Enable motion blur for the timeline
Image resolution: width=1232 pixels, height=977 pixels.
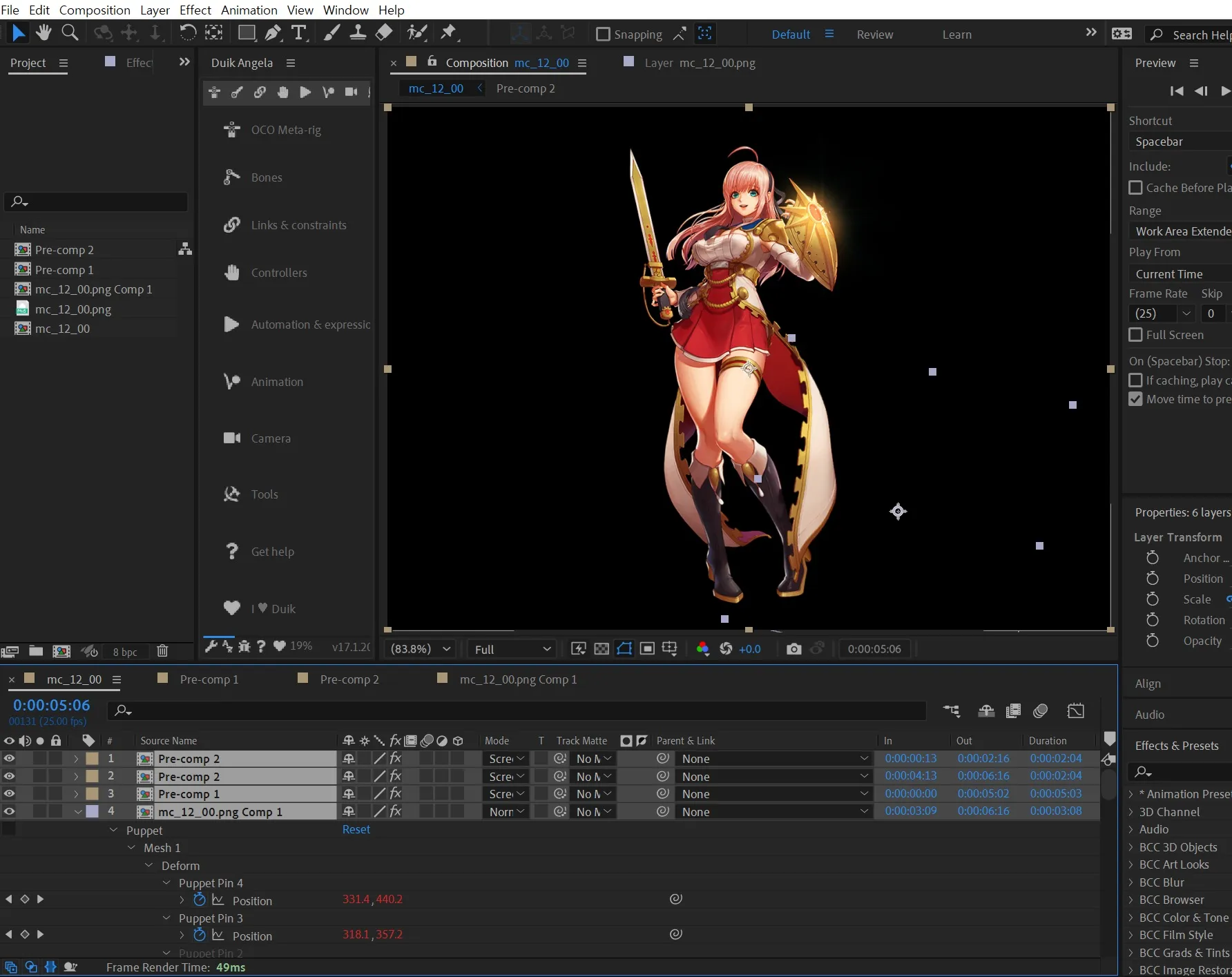coord(1041,711)
